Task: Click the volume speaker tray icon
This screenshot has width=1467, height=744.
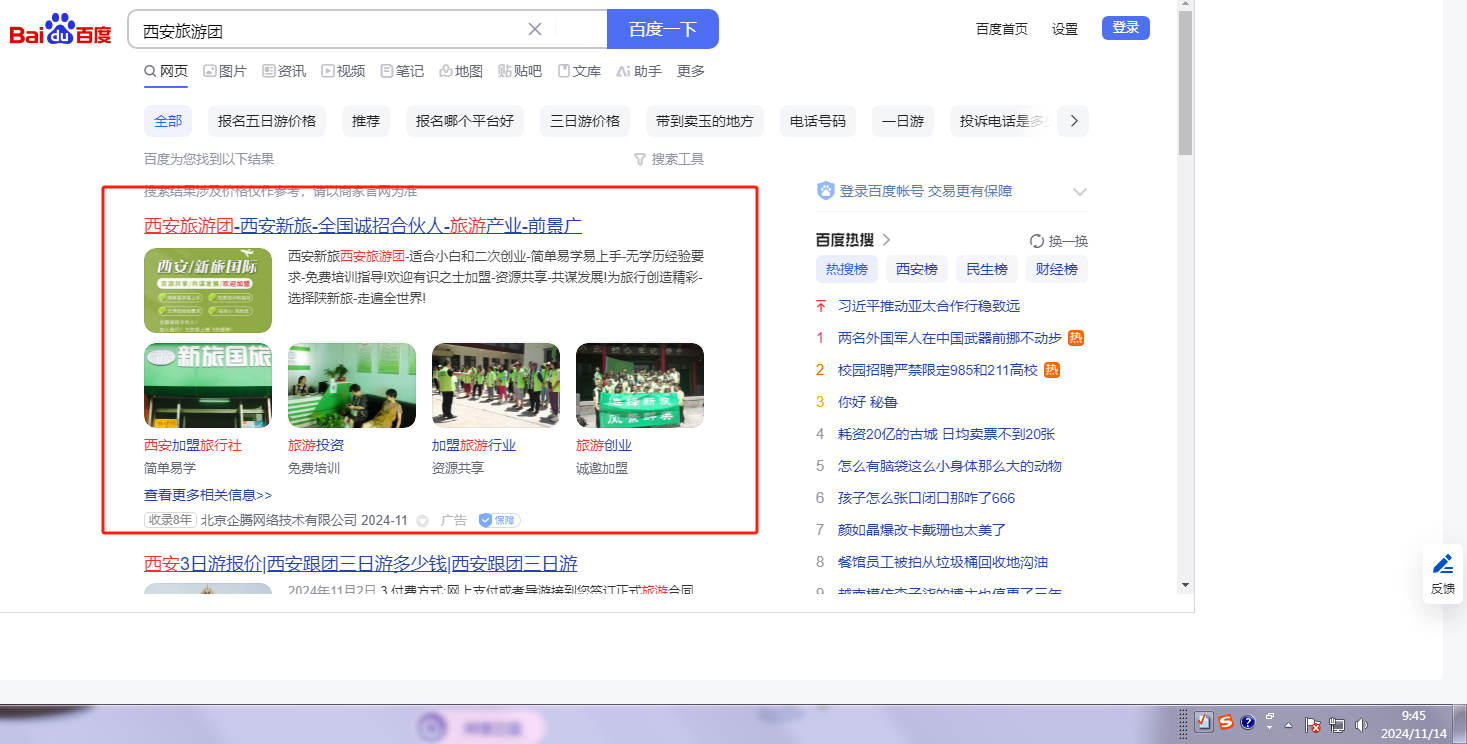Action: (x=1361, y=724)
